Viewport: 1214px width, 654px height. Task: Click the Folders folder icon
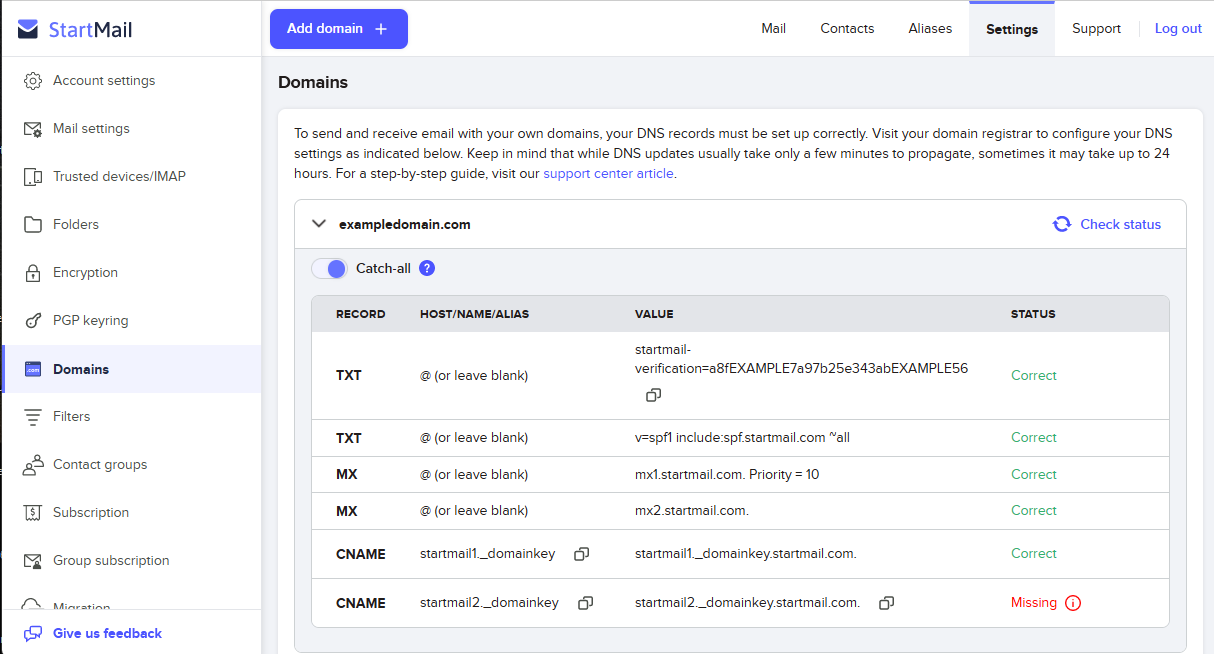tap(33, 225)
